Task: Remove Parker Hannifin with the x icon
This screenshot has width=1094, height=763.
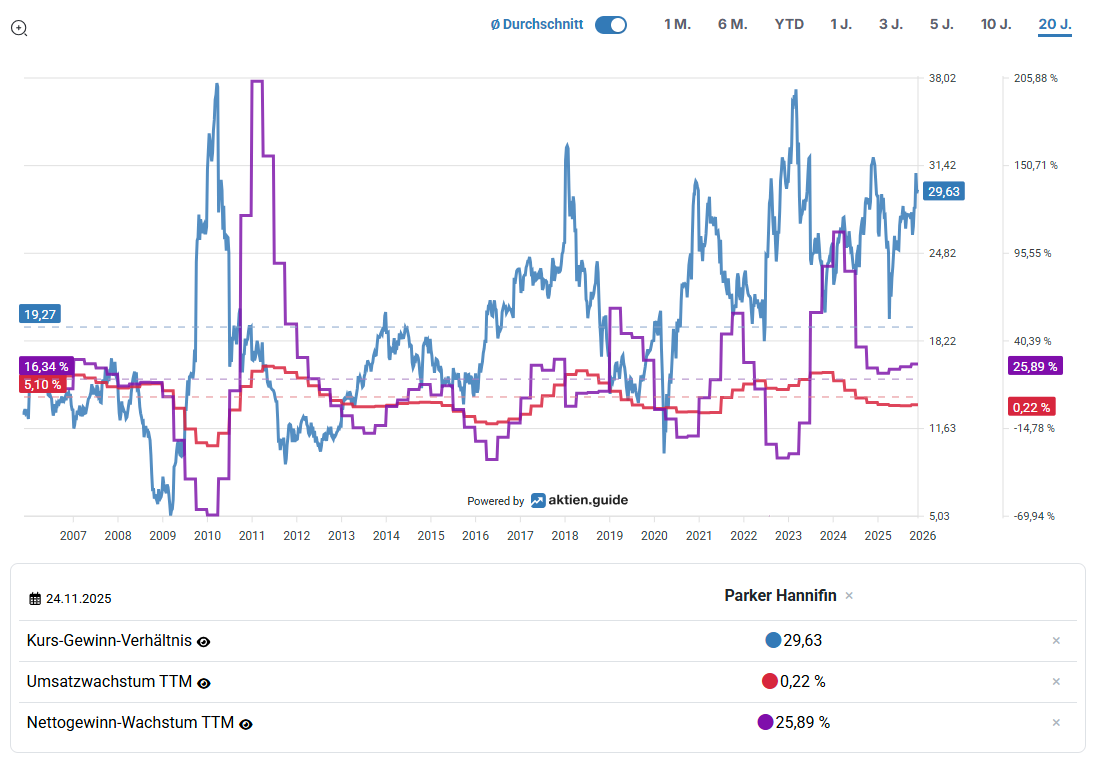Action: [x=849, y=596]
